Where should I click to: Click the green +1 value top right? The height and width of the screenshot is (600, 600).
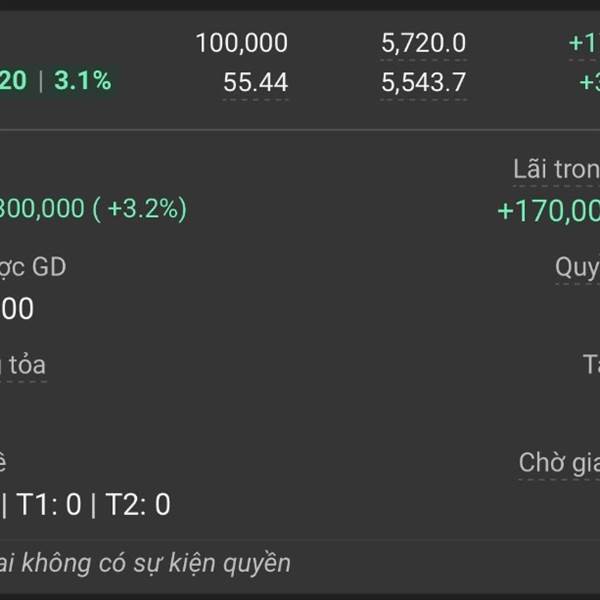pyautogui.click(x=584, y=43)
